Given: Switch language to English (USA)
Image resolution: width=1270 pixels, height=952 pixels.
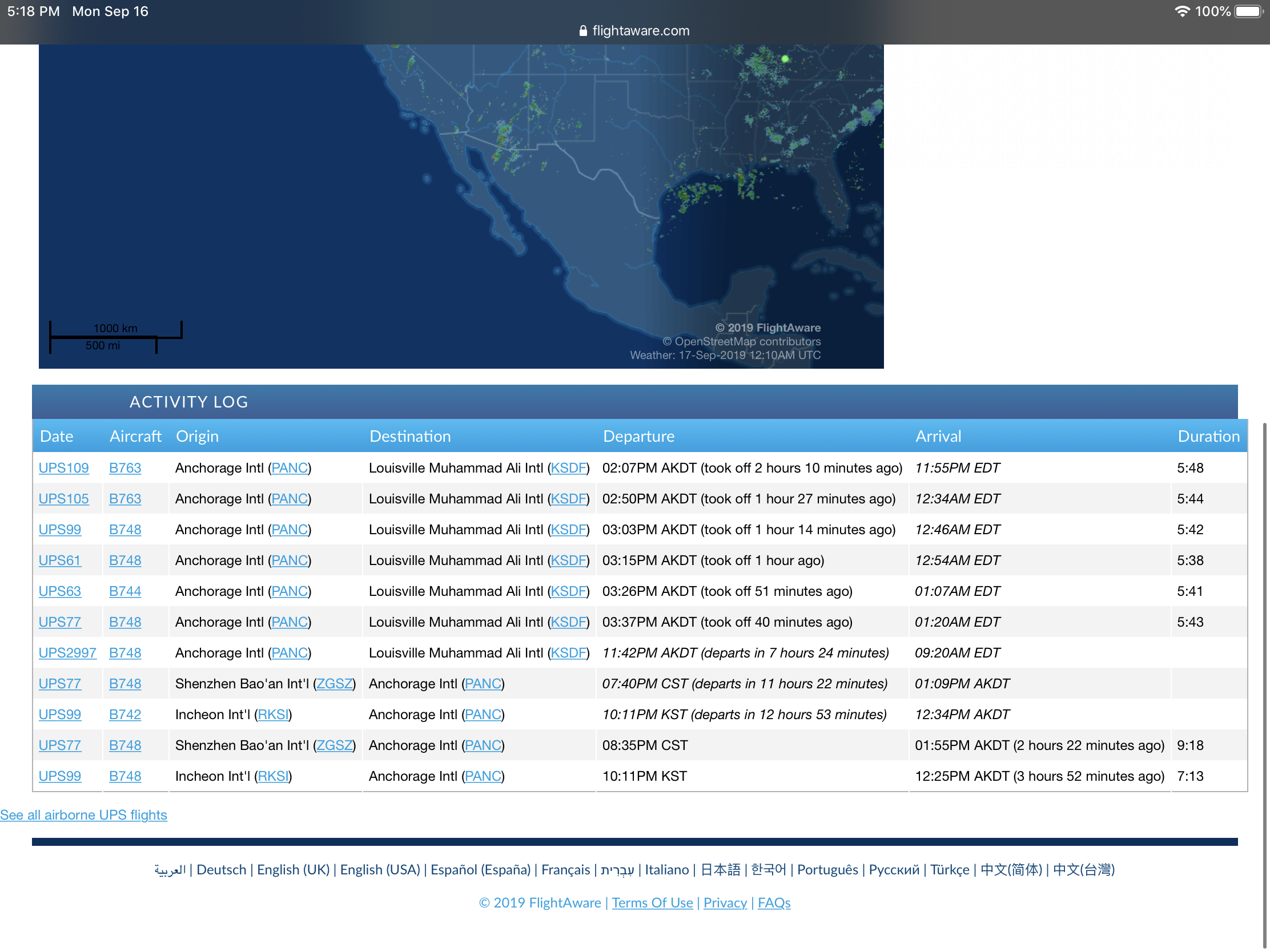Looking at the screenshot, I should click(x=380, y=870).
